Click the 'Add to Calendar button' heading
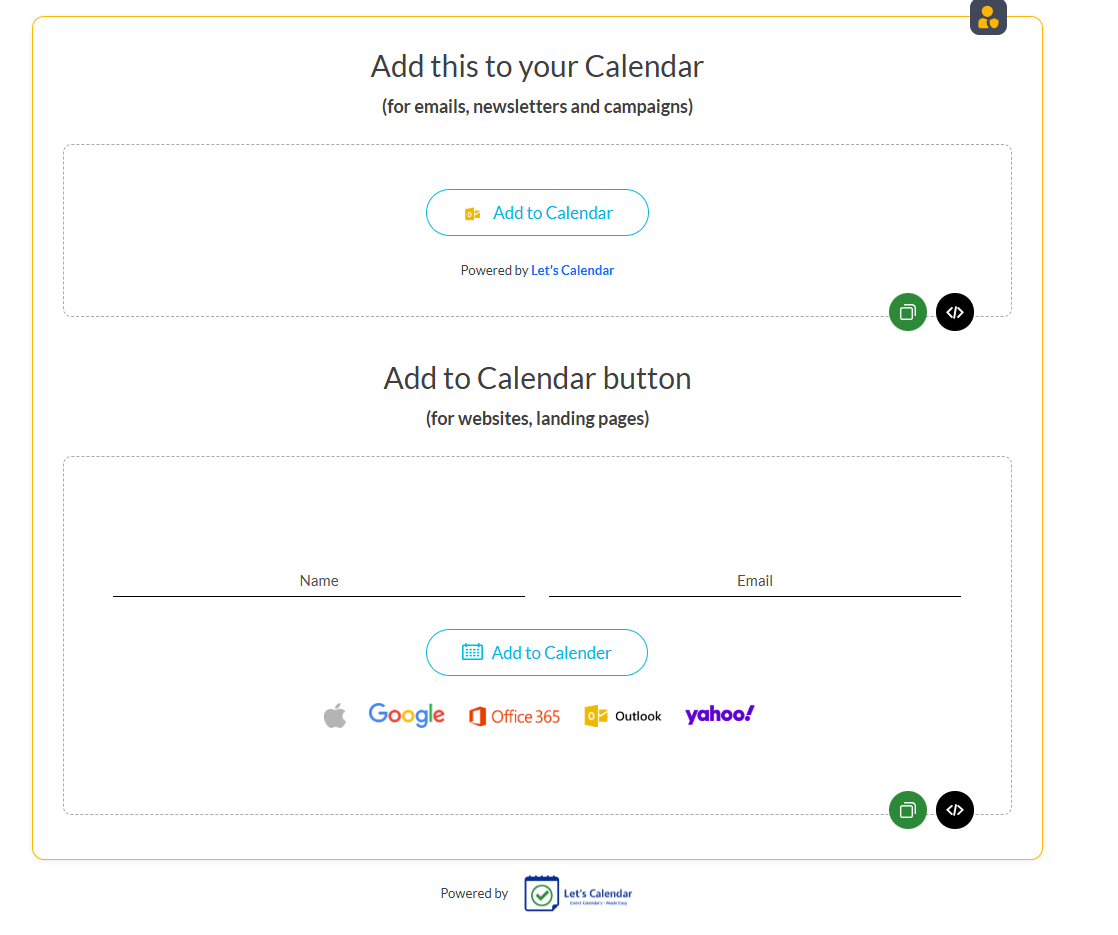 point(537,378)
